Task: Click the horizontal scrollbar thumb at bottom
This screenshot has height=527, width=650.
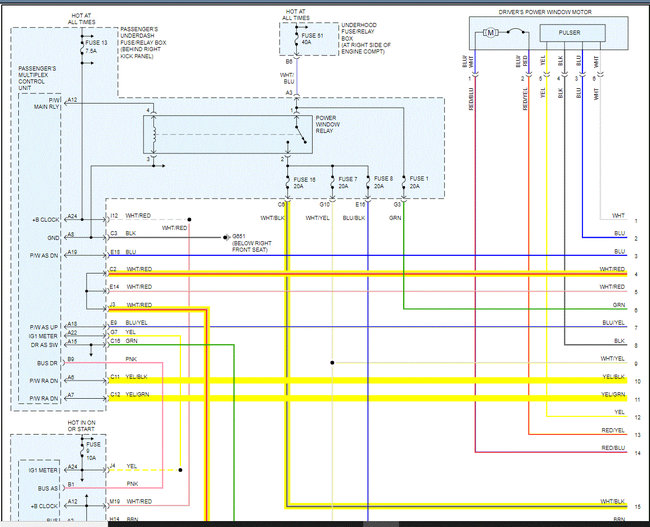Action: point(381,524)
